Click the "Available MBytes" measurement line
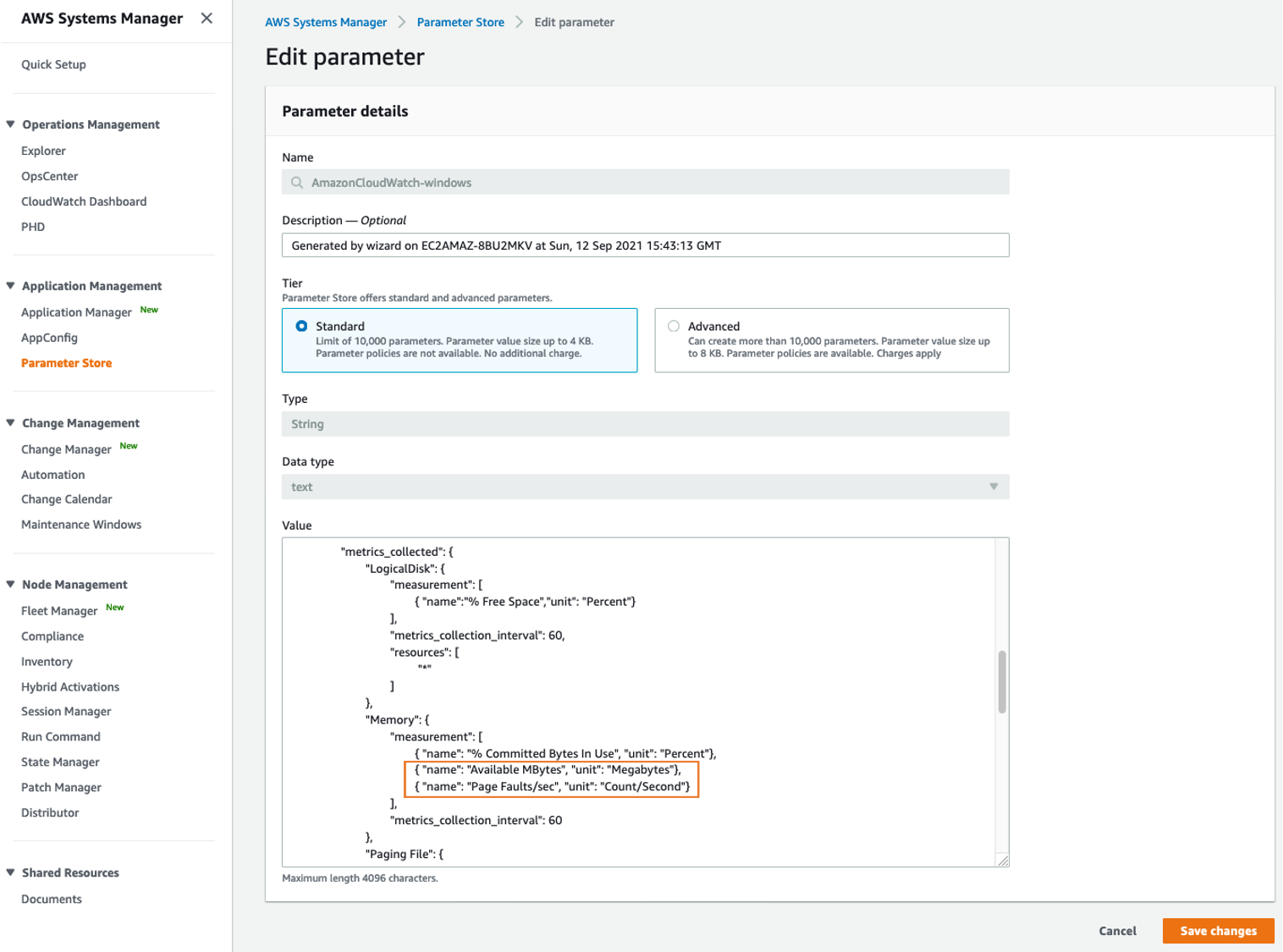 [548, 770]
